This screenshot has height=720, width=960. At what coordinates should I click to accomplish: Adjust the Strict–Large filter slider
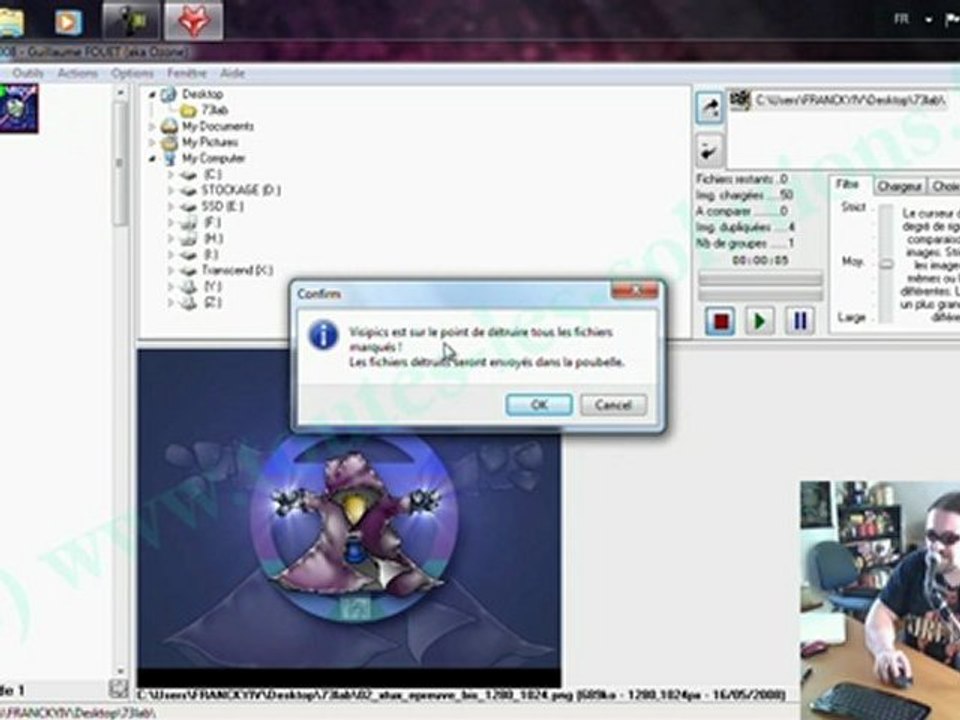coord(885,264)
